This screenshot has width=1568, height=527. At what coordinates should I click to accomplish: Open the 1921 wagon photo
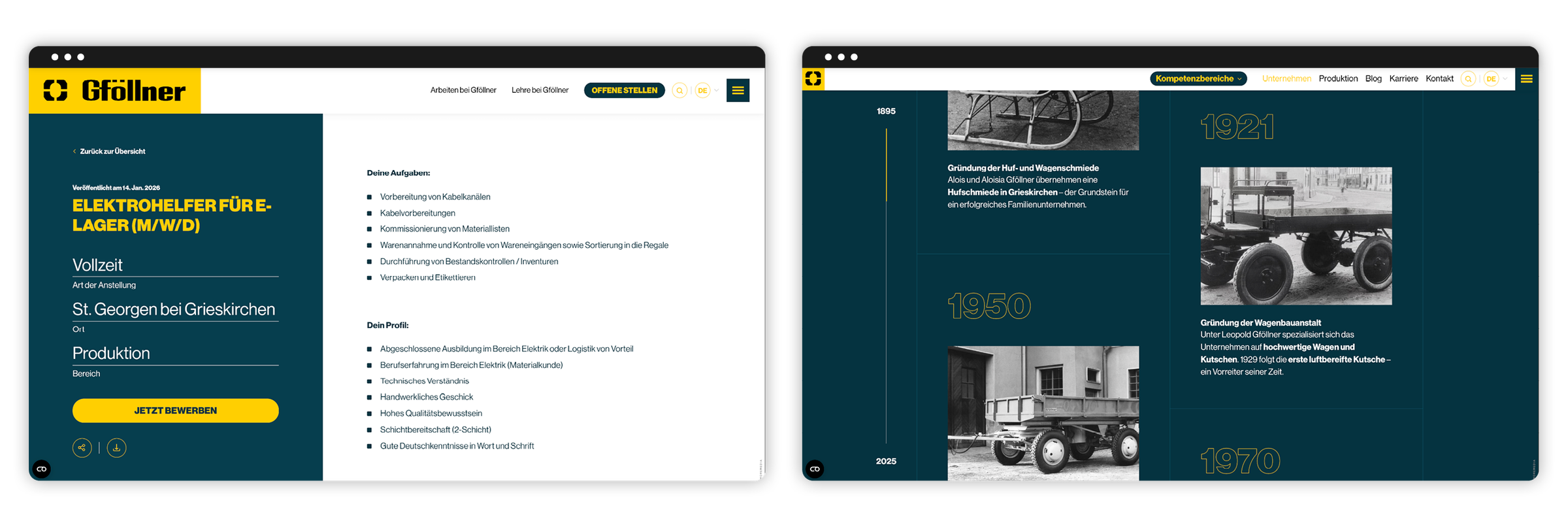[x=1296, y=236]
